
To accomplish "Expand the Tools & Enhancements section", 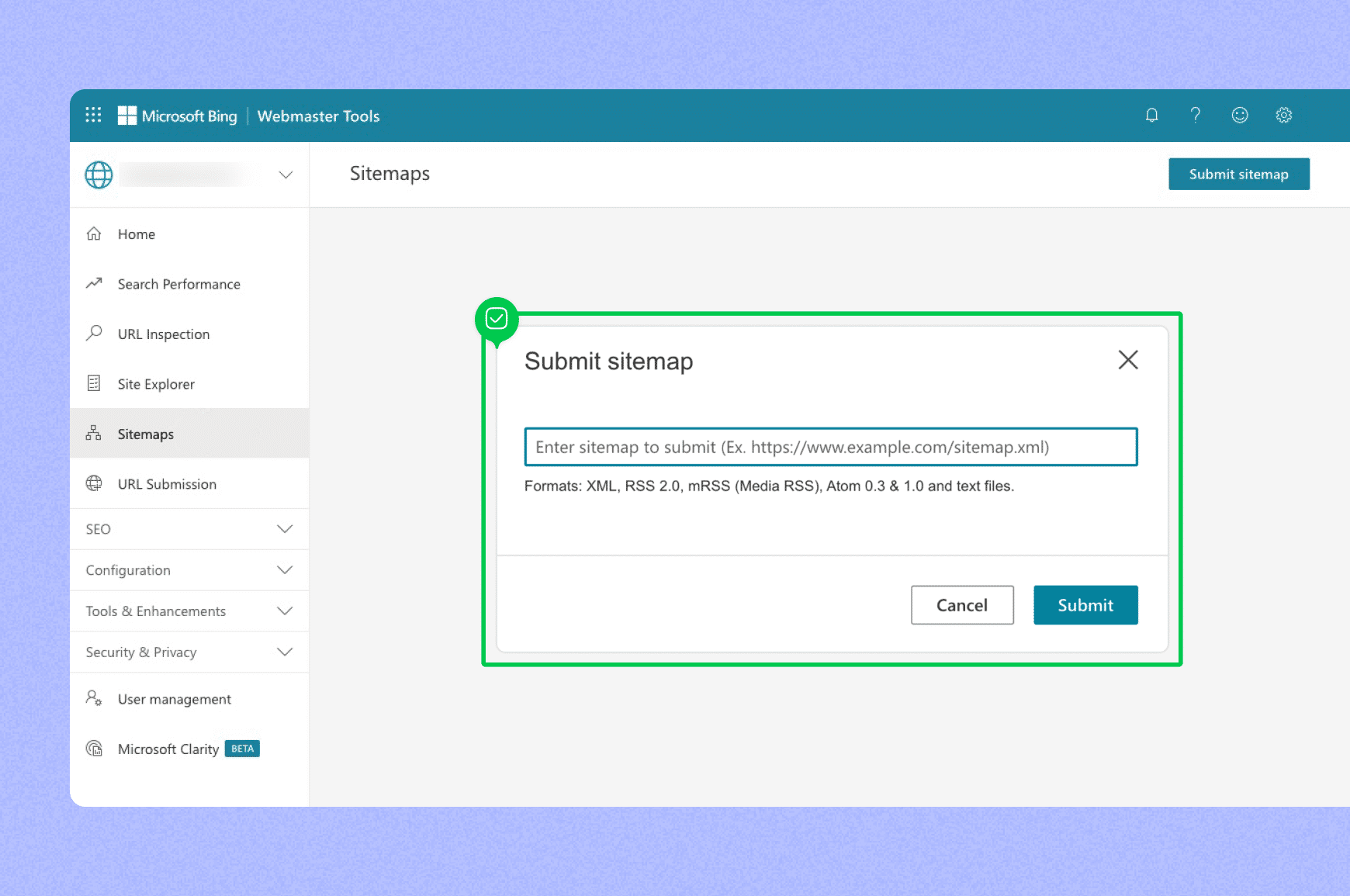I will pyautogui.click(x=284, y=611).
